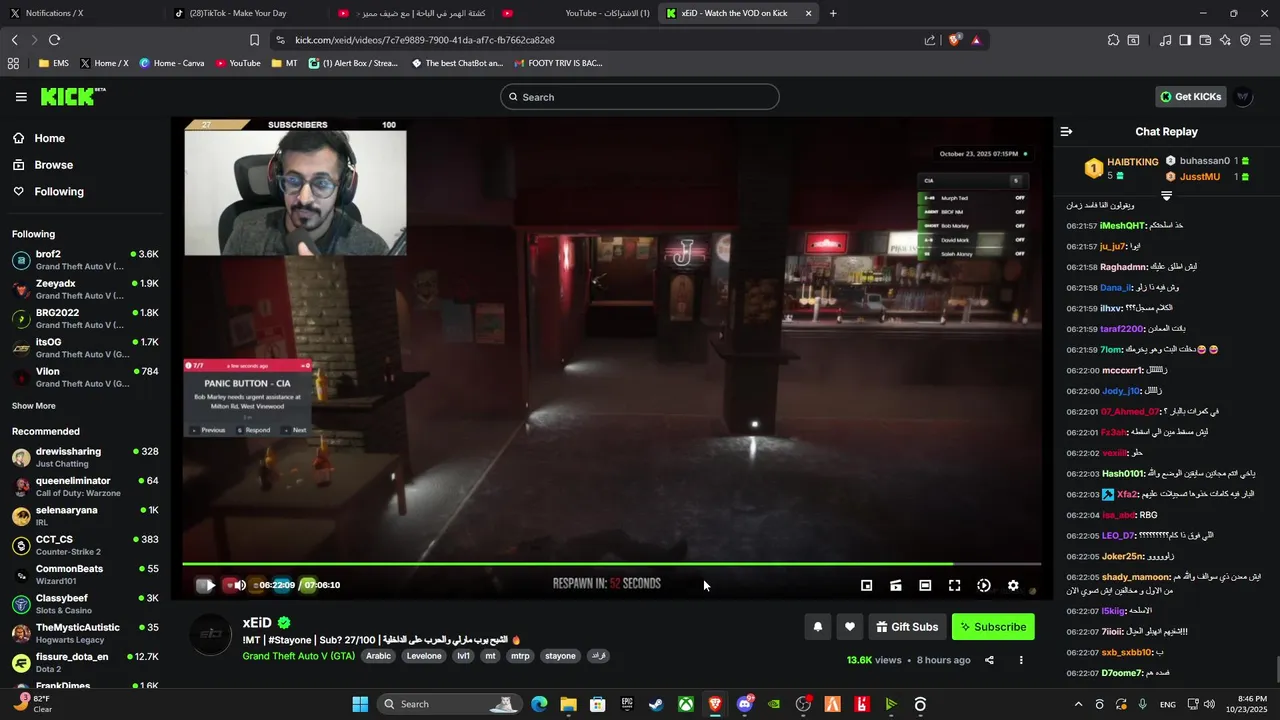
Task: Seek on the green video progress bar
Action: click(611, 564)
